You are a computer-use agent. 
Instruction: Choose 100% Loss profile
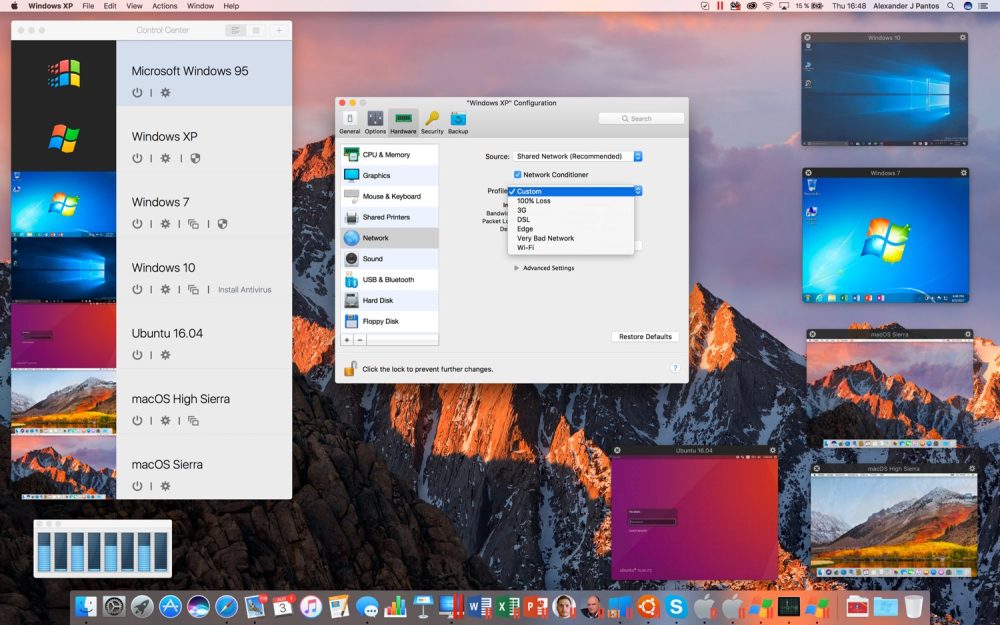tap(571, 201)
